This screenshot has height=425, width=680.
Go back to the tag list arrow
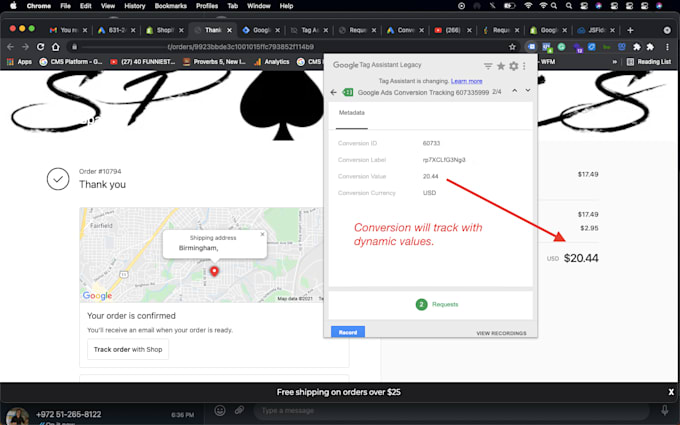pyautogui.click(x=333, y=92)
